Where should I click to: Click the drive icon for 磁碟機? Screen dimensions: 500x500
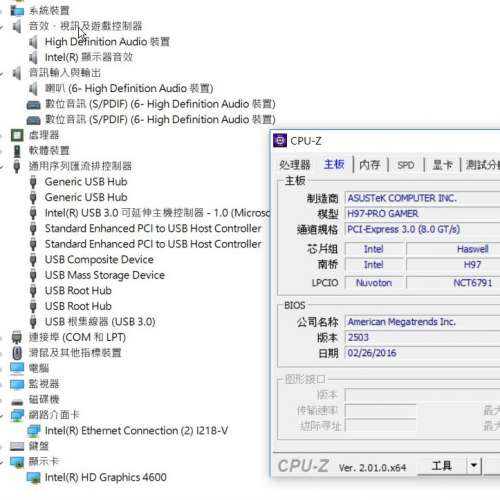[17, 401]
